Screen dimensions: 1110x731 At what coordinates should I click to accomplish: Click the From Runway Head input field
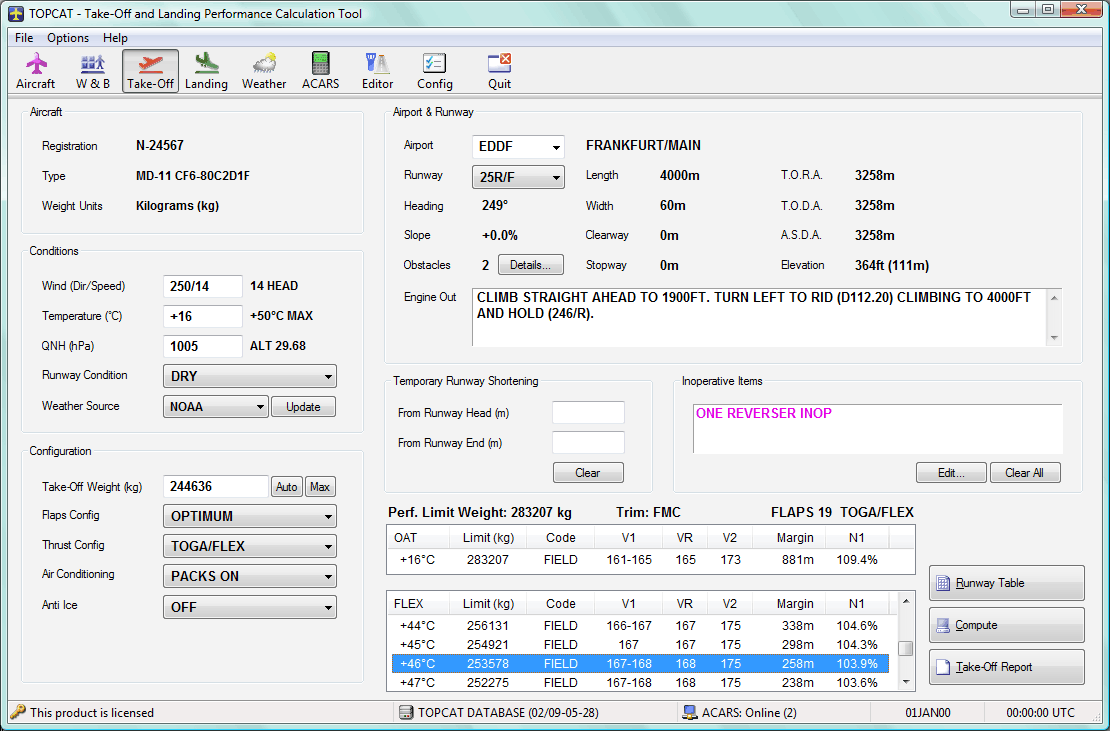[588, 413]
